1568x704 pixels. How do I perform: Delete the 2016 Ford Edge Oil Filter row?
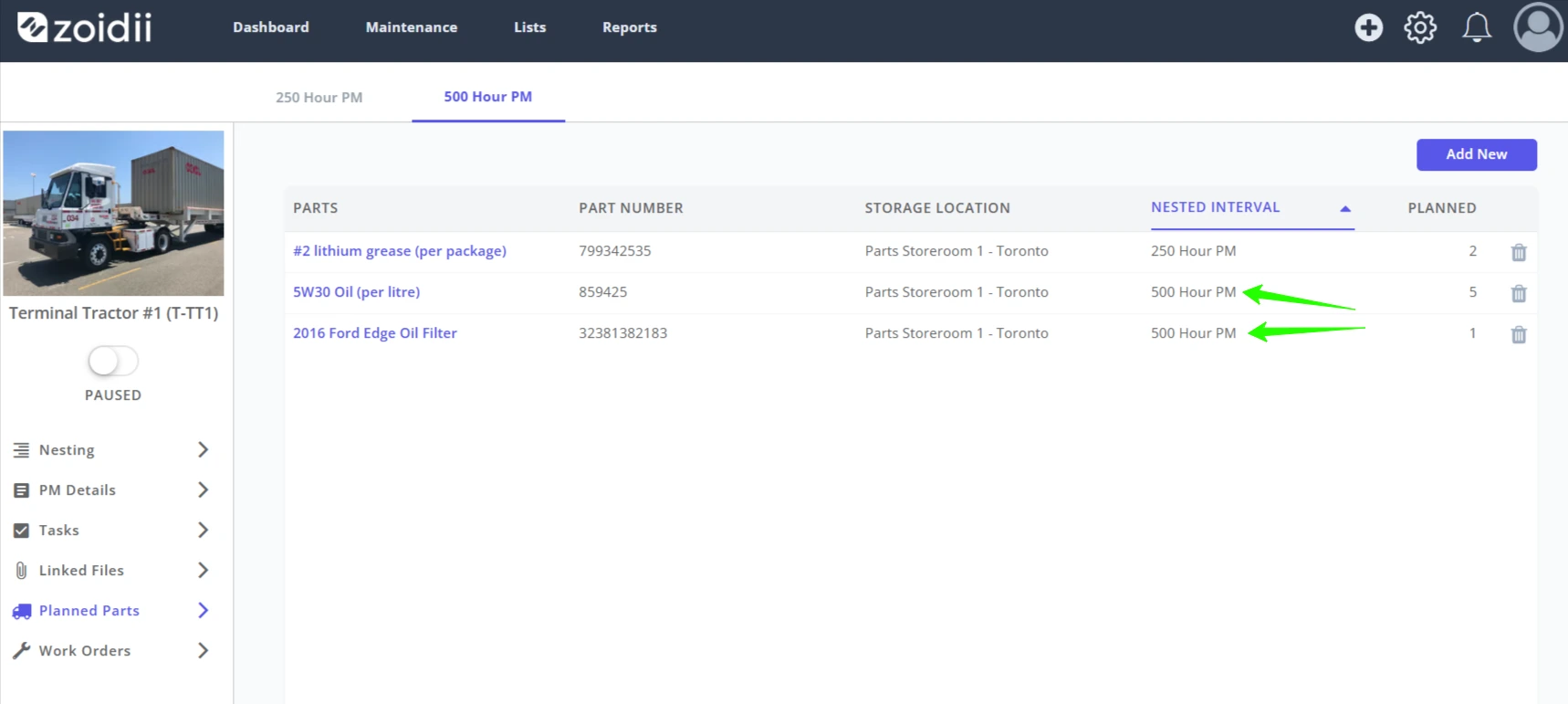[1519, 334]
